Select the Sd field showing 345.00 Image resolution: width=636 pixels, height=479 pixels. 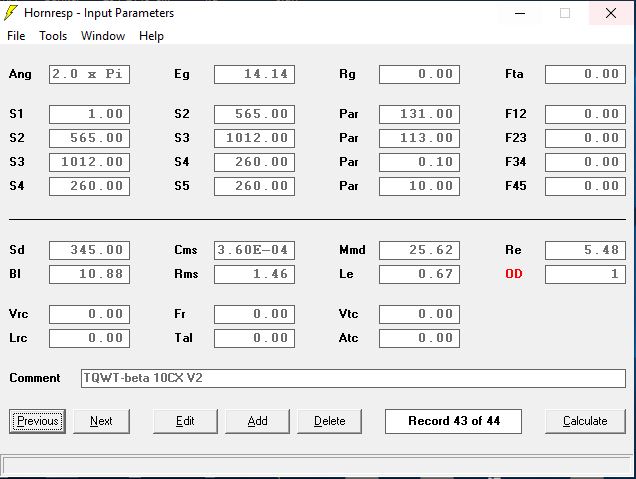pyautogui.click(x=89, y=250)
